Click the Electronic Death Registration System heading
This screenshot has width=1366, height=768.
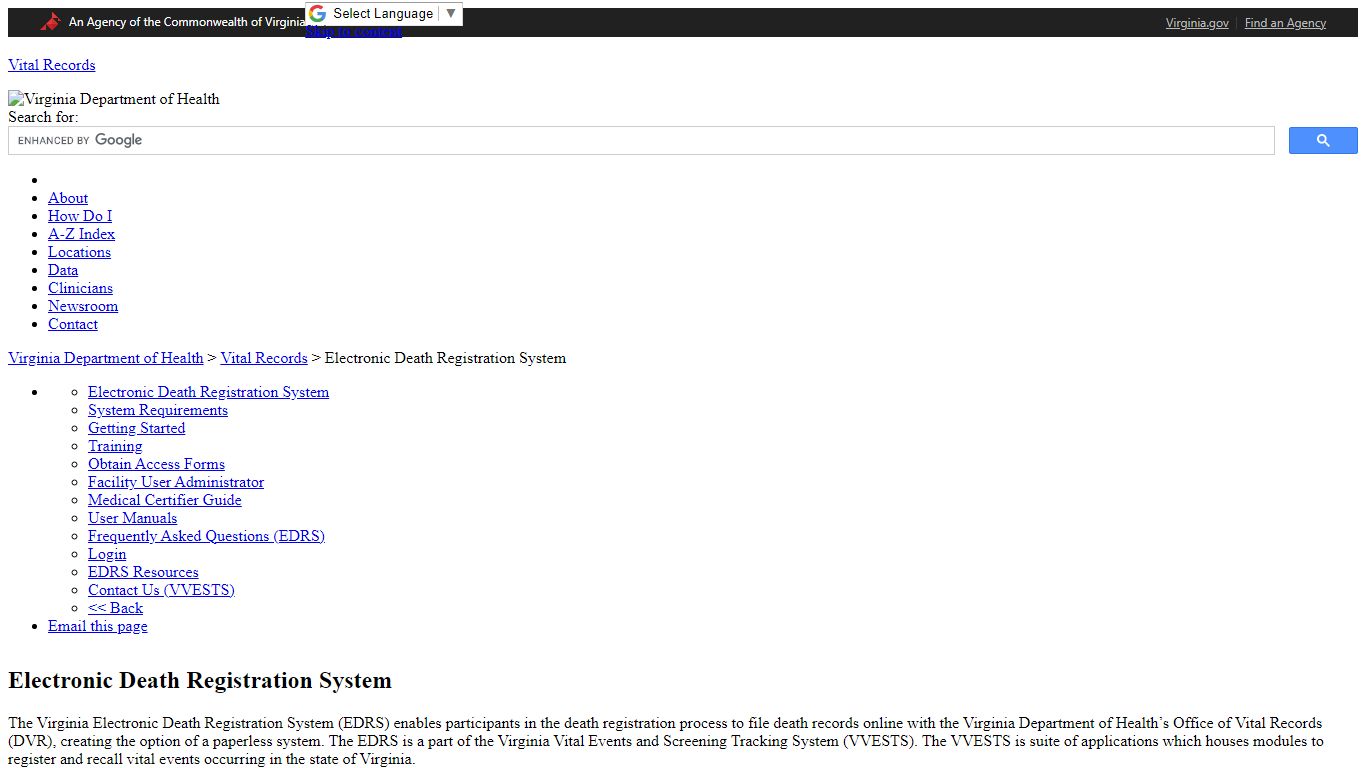tap(200, 681)
